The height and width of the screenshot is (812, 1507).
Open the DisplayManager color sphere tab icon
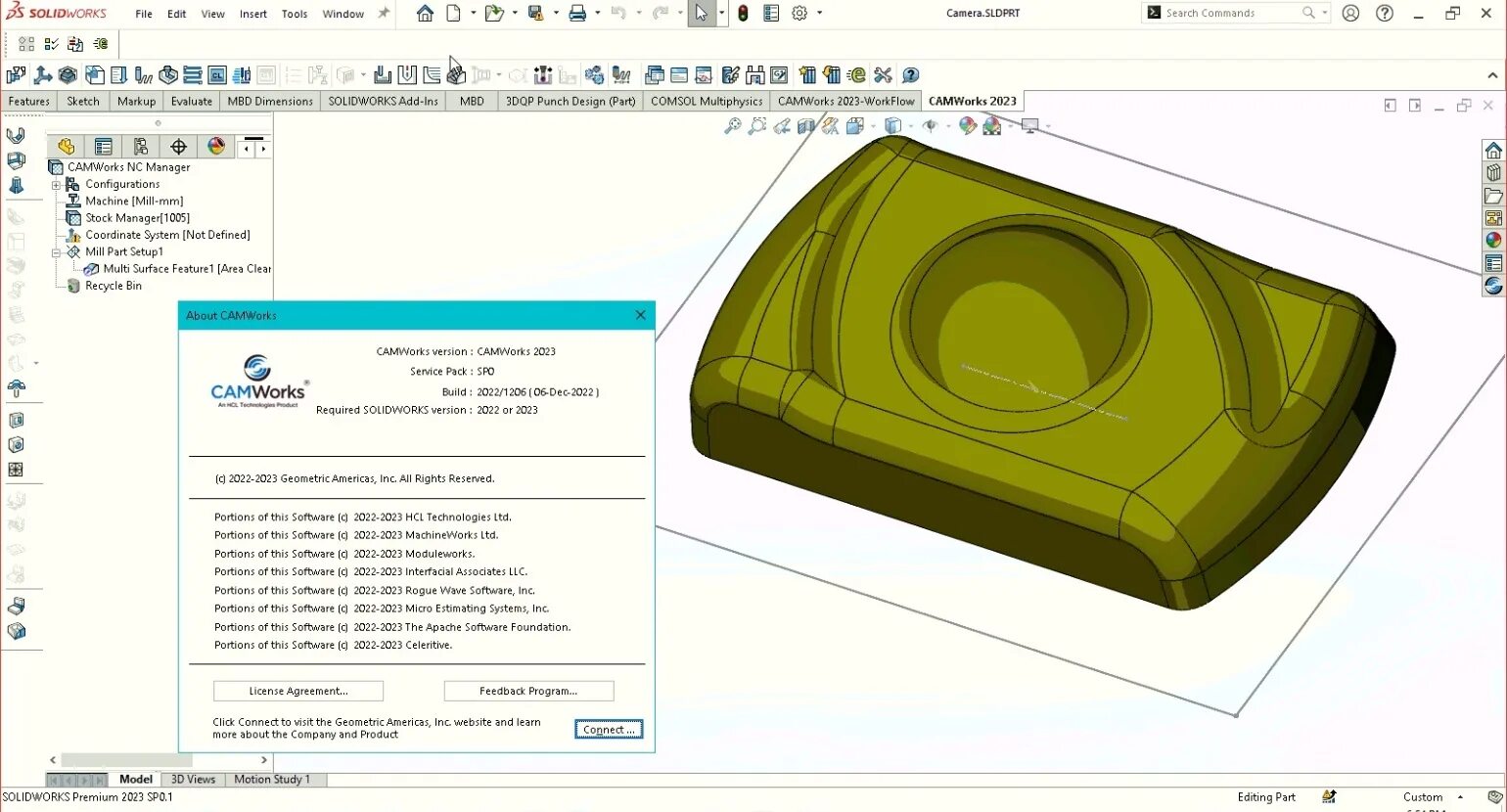click(x=216, y=146)
